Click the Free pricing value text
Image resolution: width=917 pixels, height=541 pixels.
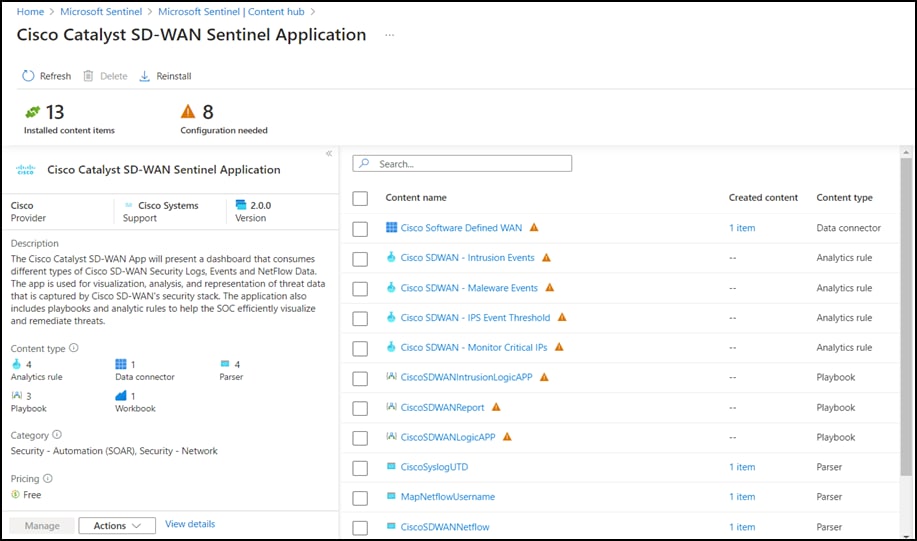pyautogui.click(x=32, y=495)
